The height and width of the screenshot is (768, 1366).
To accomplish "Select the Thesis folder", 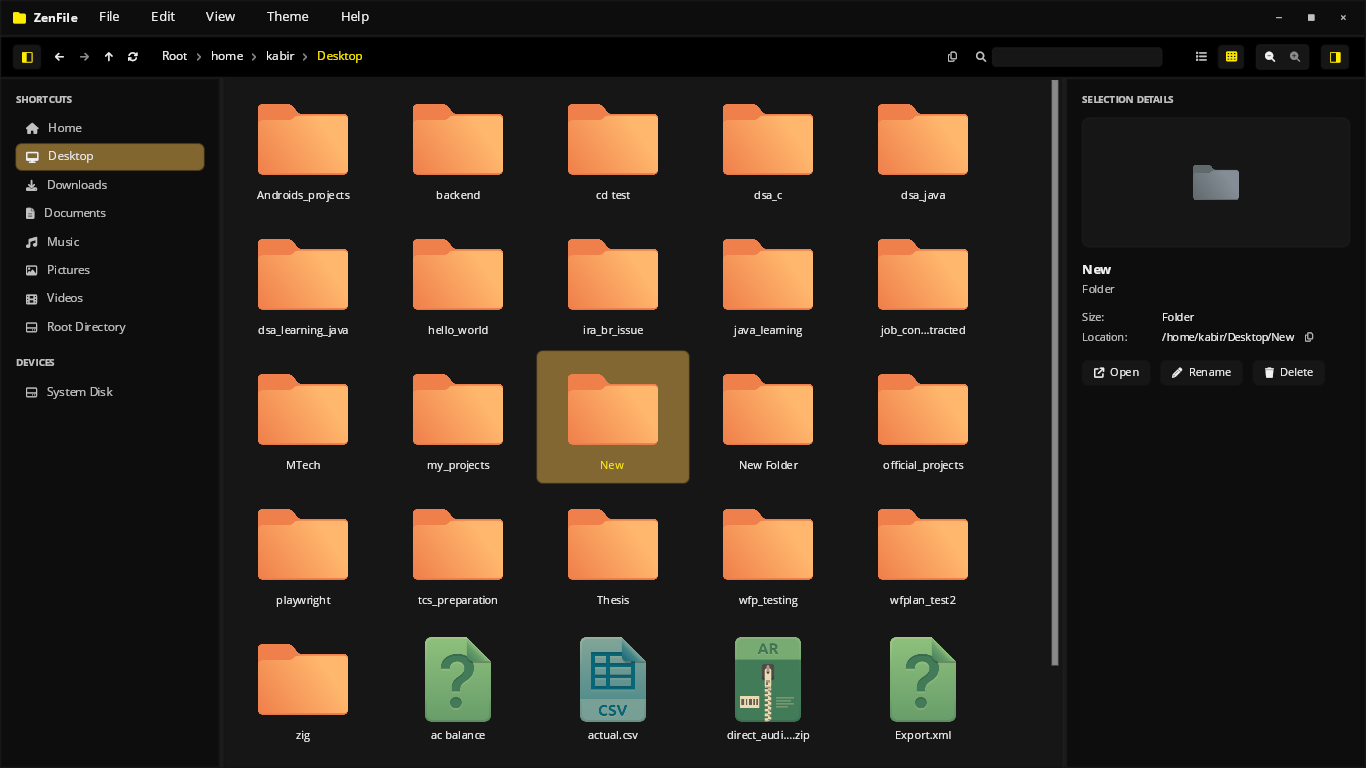I will [613, 552].
